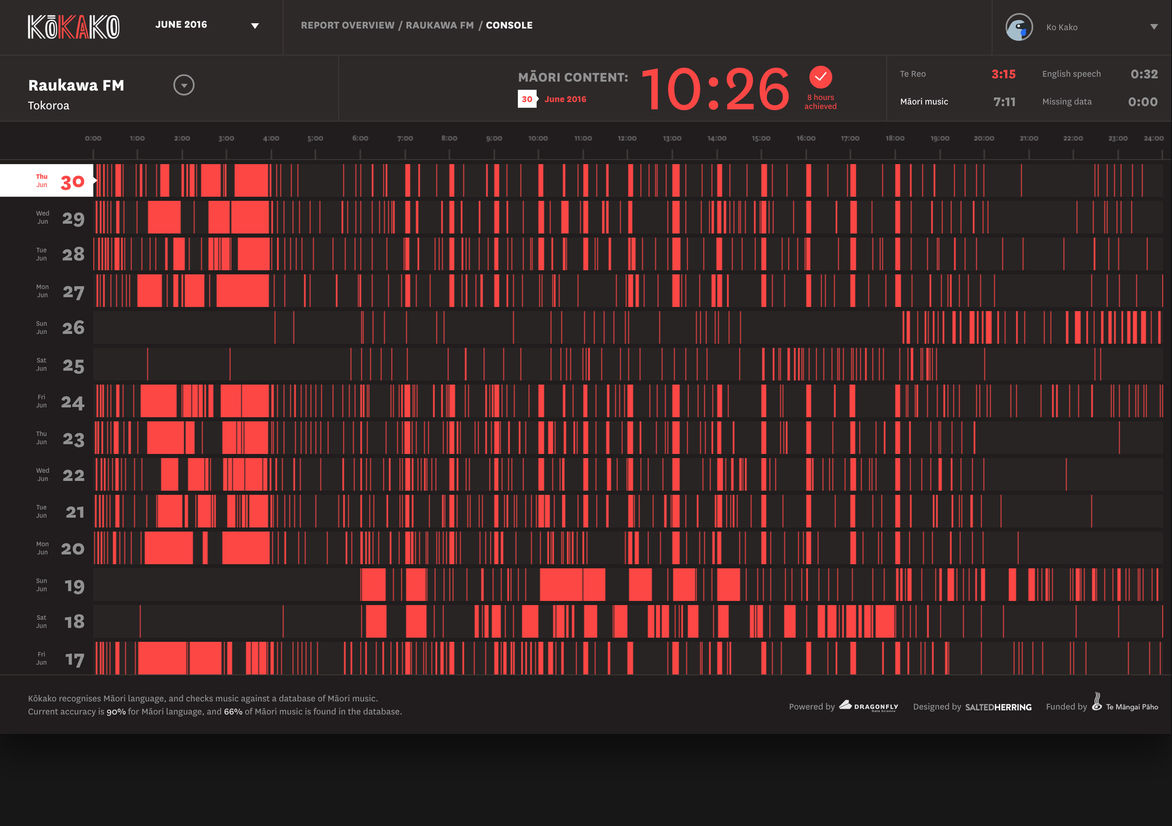Select the Console breadcrumb item

509,25
